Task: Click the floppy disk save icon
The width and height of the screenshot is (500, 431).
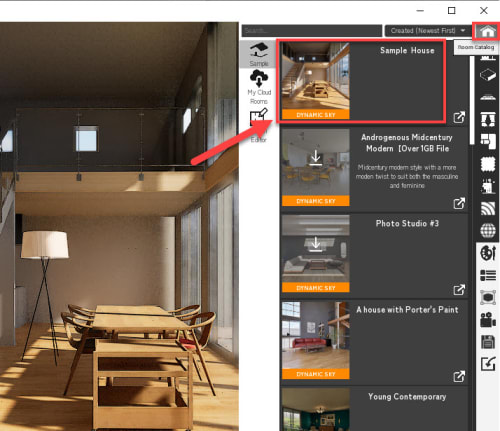Action: point(488,342)
